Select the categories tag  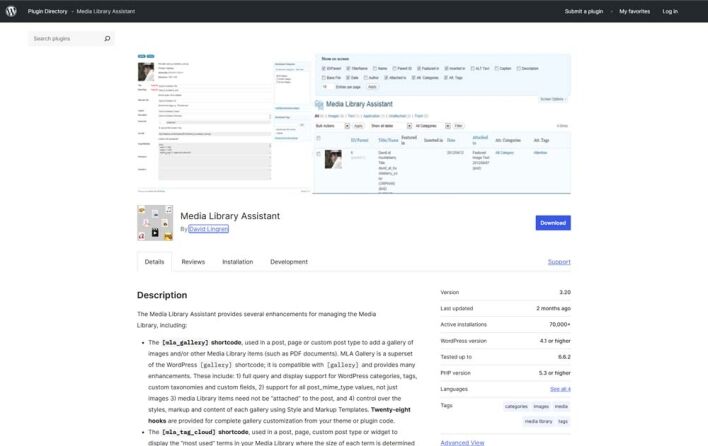[516, 407]
